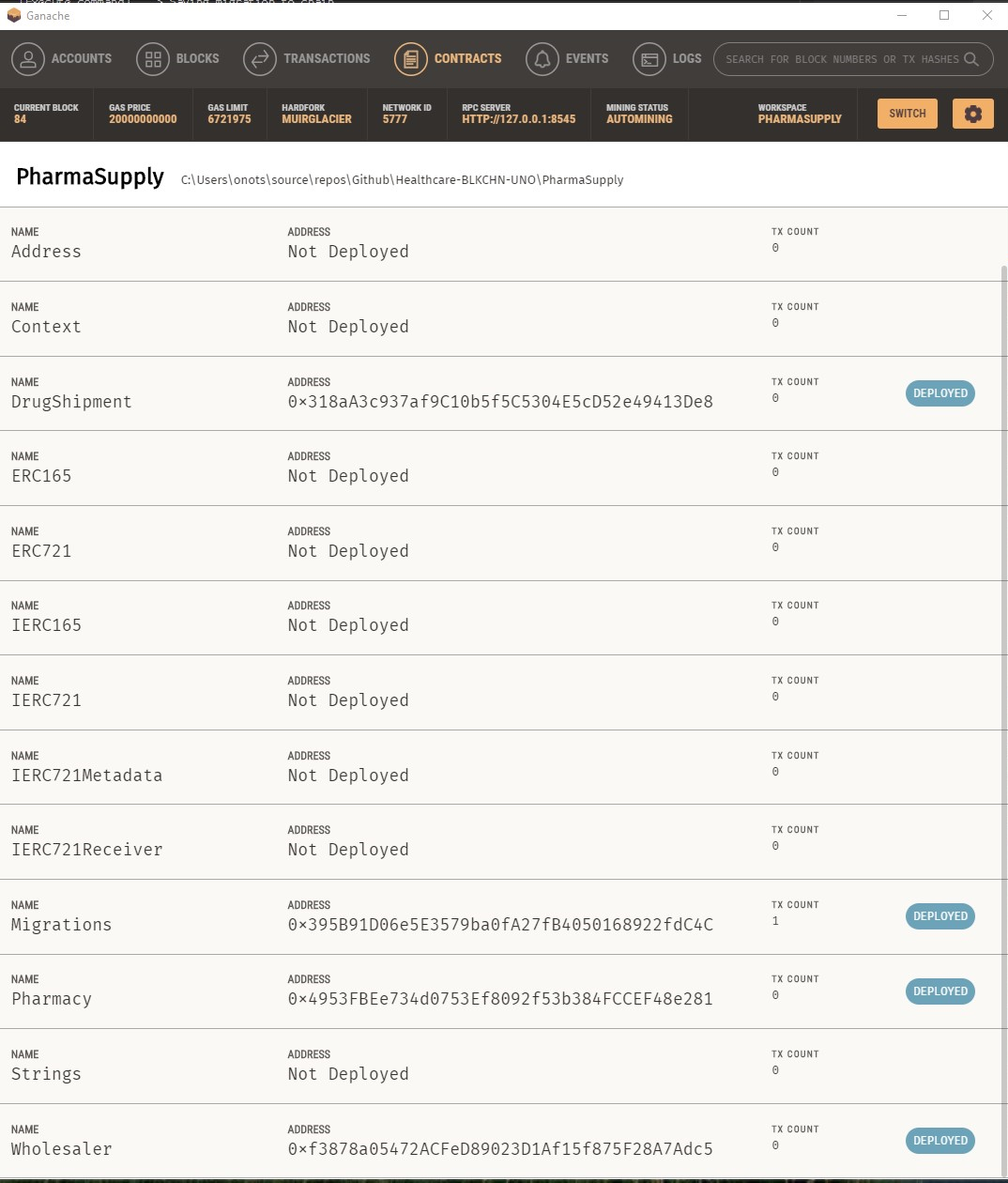
Task: Open the Migrations contract entry
Action: point(375,916)
